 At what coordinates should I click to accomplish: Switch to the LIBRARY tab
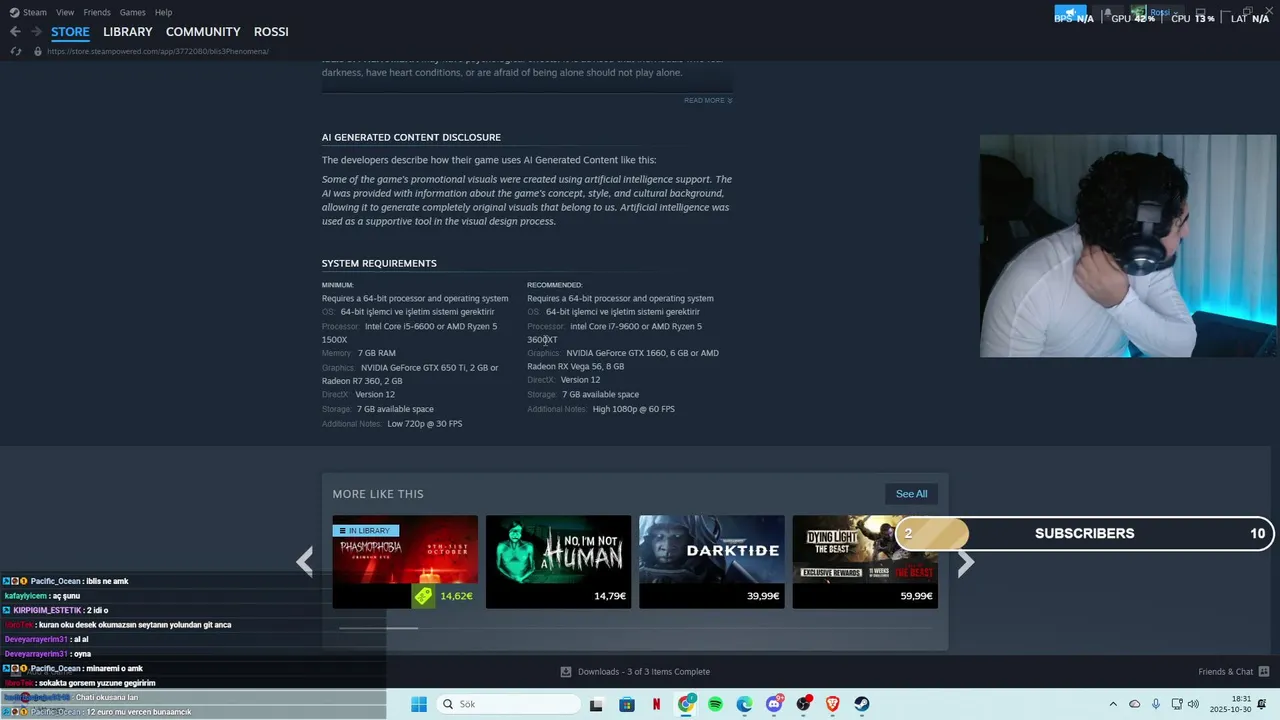pos(128,32)
